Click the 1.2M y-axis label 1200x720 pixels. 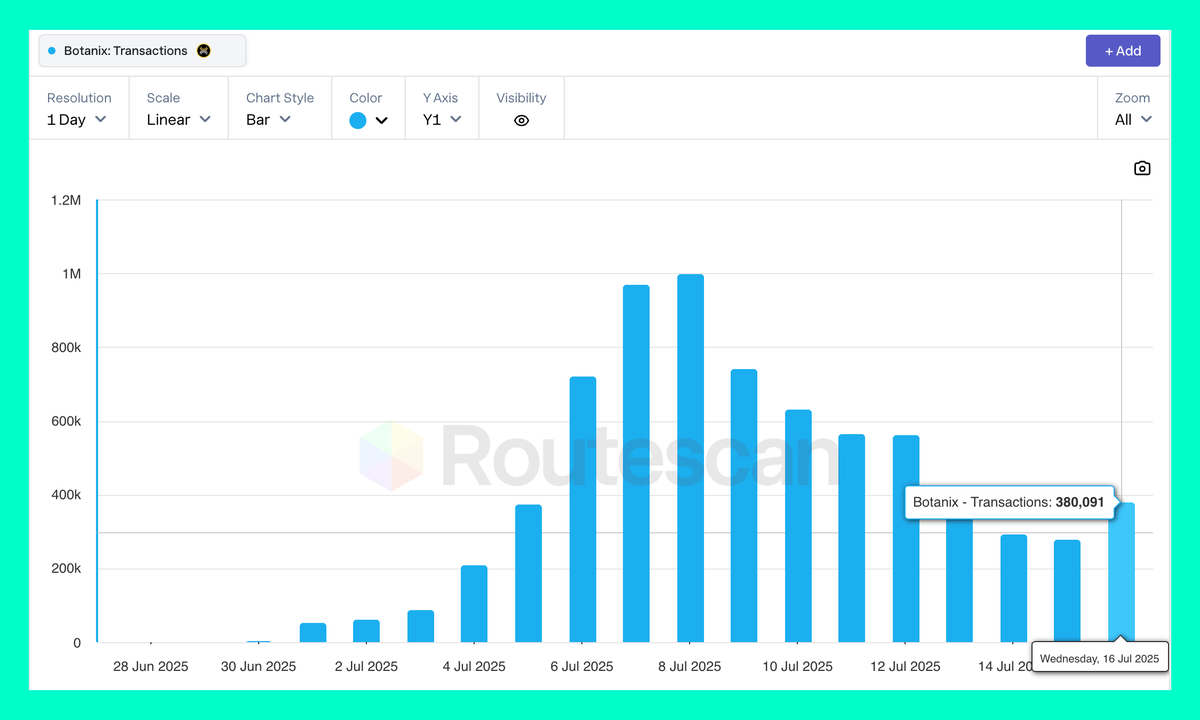pyautogui.click(x=66, y=200)
